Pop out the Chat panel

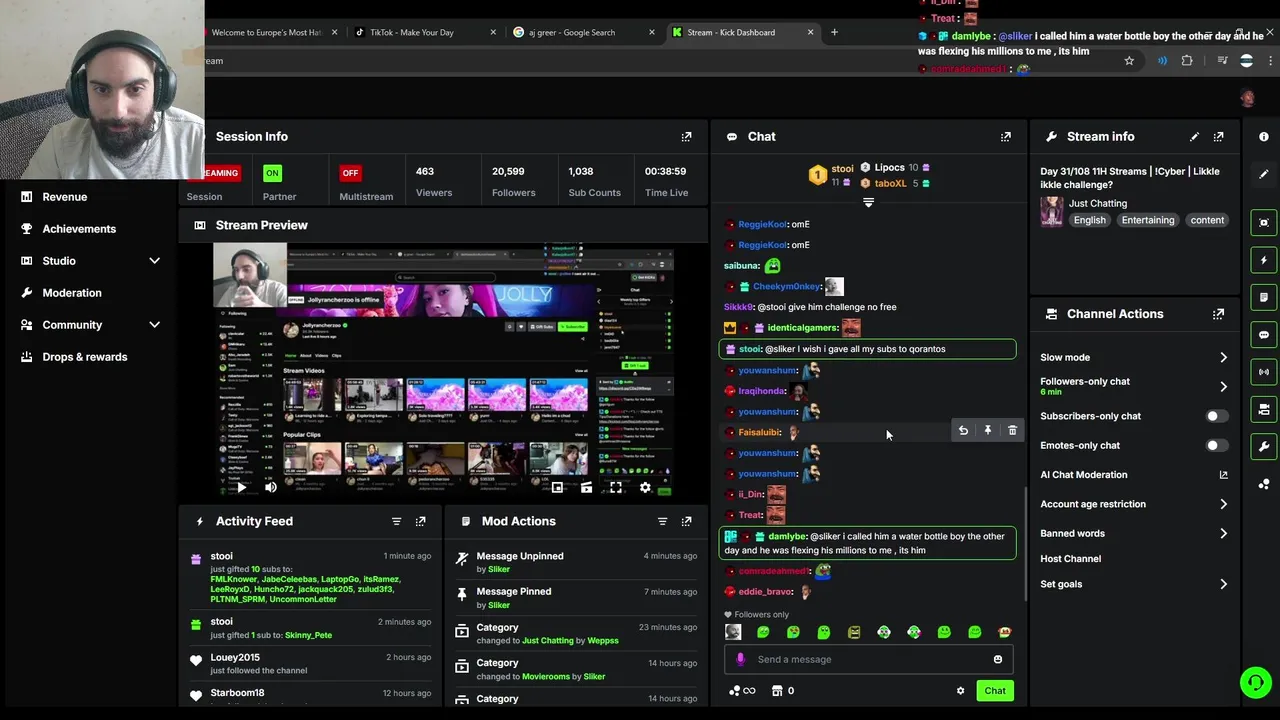[x=1005, y=137]
